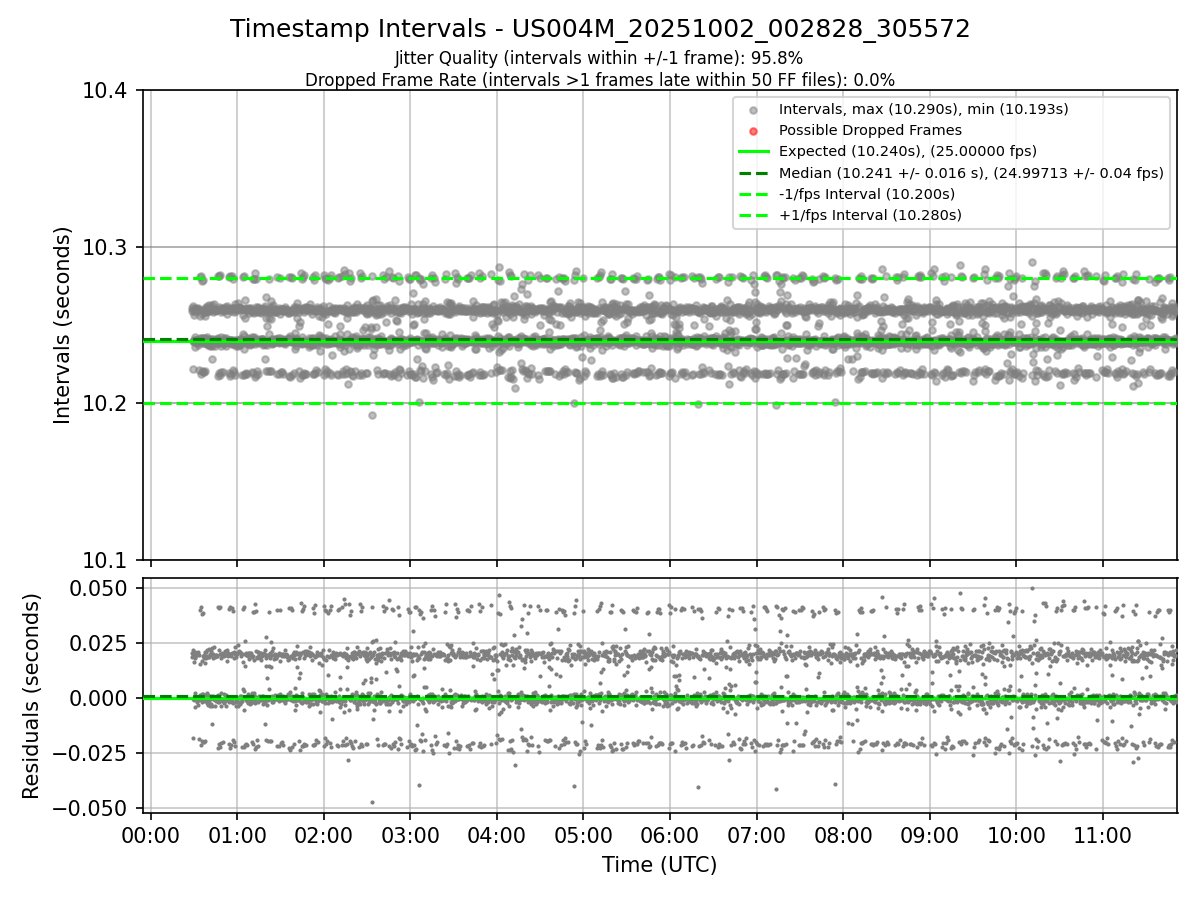Click the red dropped-frames marker in the legend
Viewport: 1200px width, 900px height.
coord(754,131)
